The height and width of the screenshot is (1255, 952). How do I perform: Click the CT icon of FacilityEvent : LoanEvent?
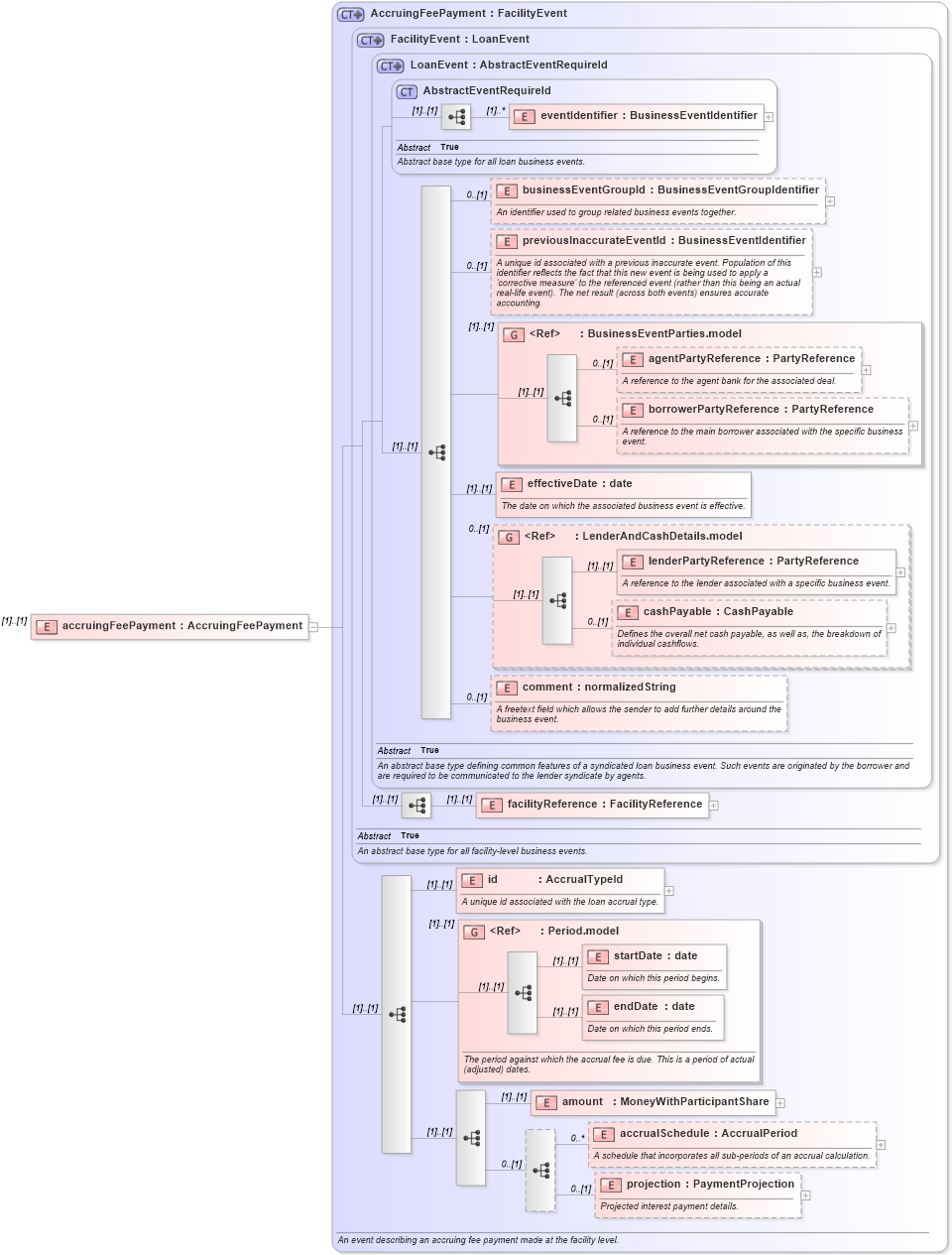click(369, 40)
